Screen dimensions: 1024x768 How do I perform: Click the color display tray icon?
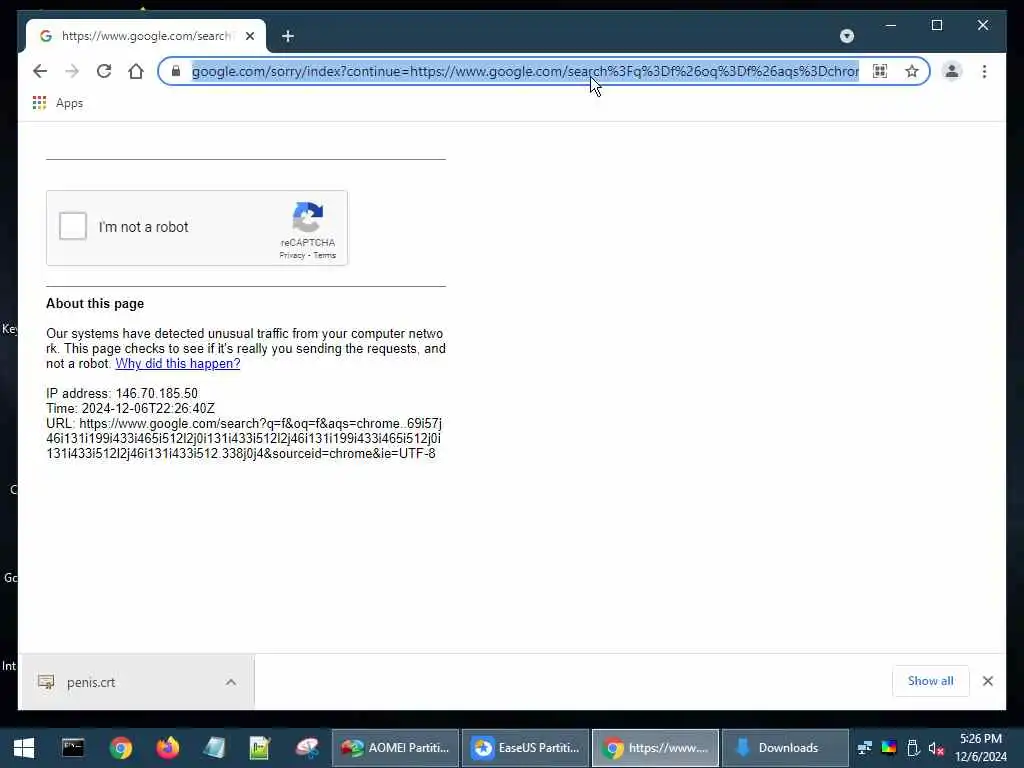point(889,748)
